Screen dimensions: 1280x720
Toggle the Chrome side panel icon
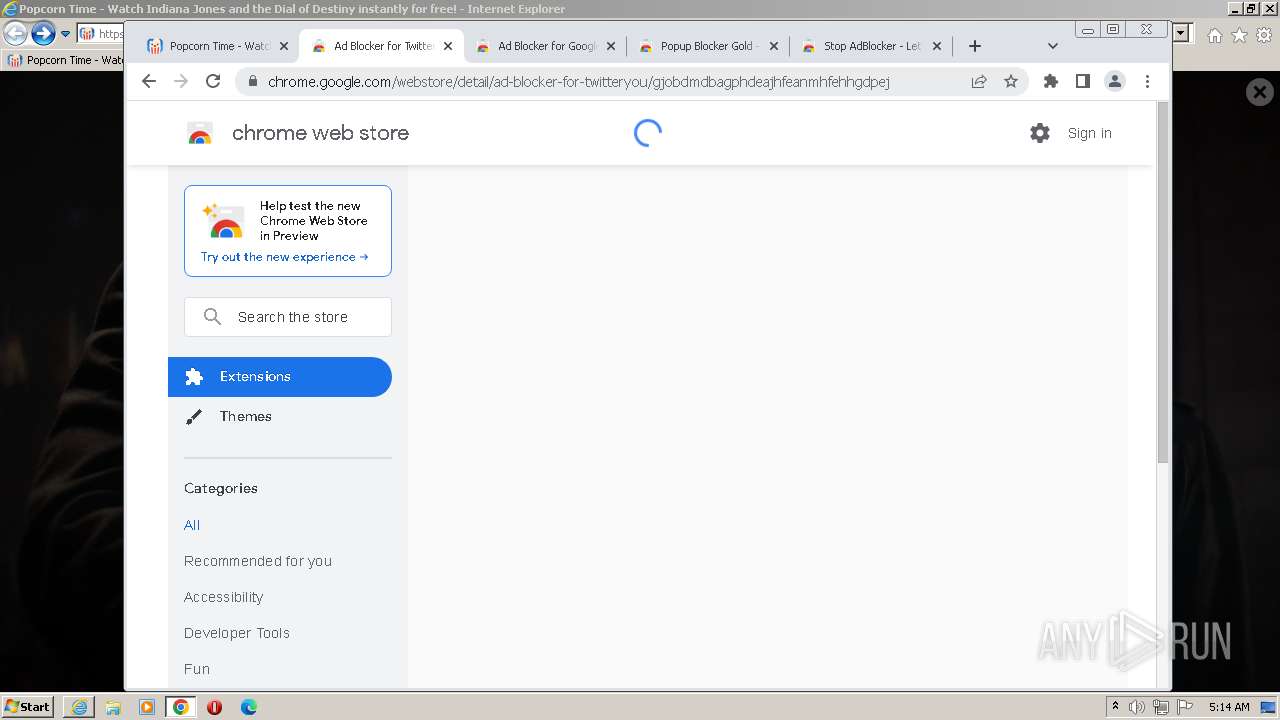(1083, 82)
